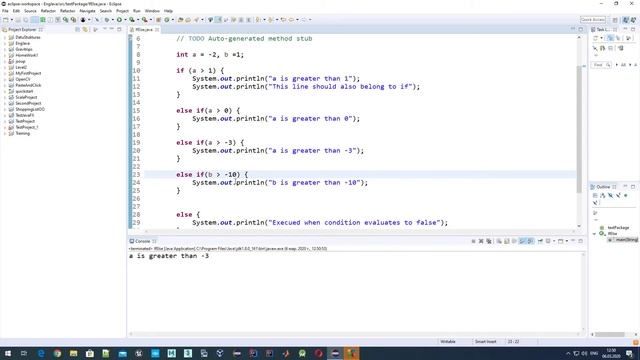Click the Toggle Mark Occurrences toolbar icon
This screenshot has width=640, height=360.
point(218,20)
